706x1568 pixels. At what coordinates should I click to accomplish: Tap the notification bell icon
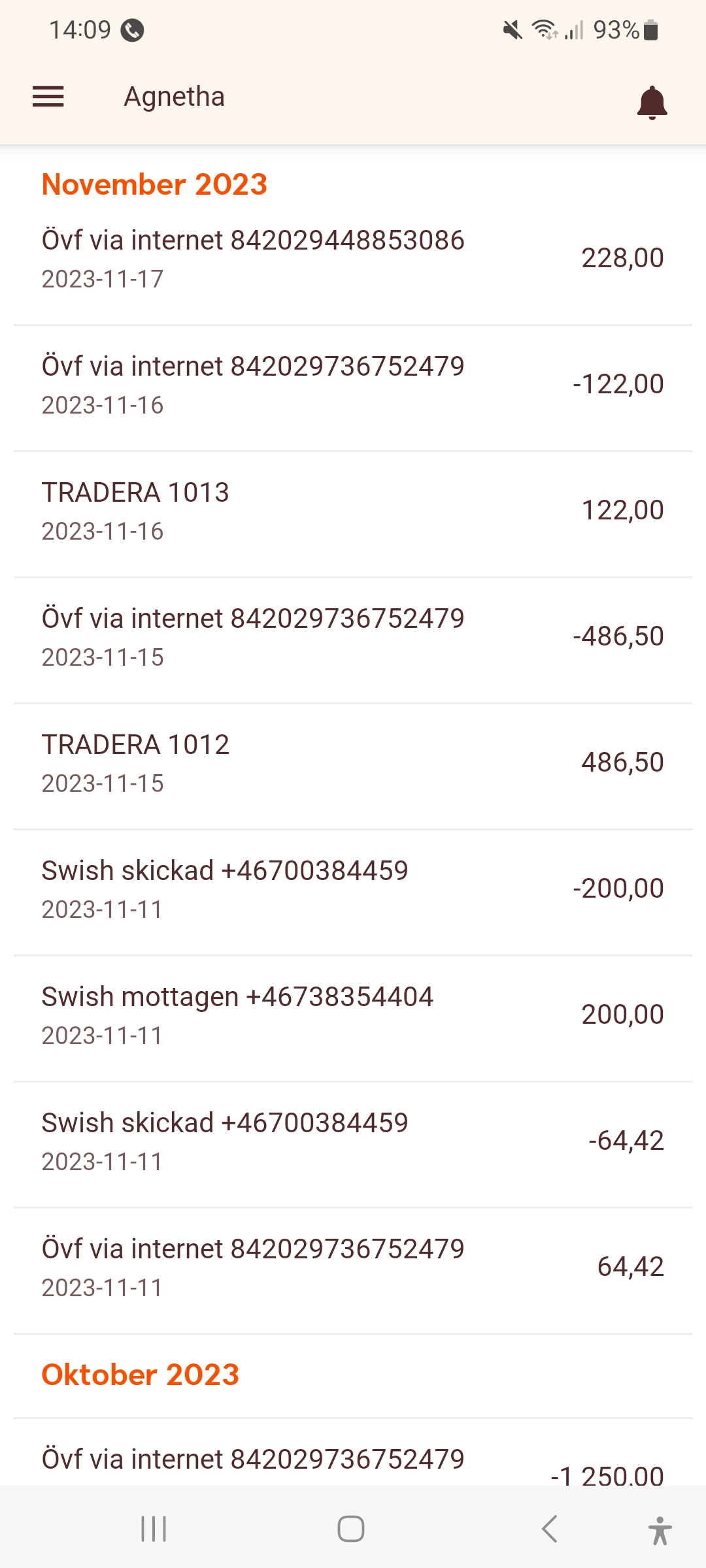tap(652, 103)
